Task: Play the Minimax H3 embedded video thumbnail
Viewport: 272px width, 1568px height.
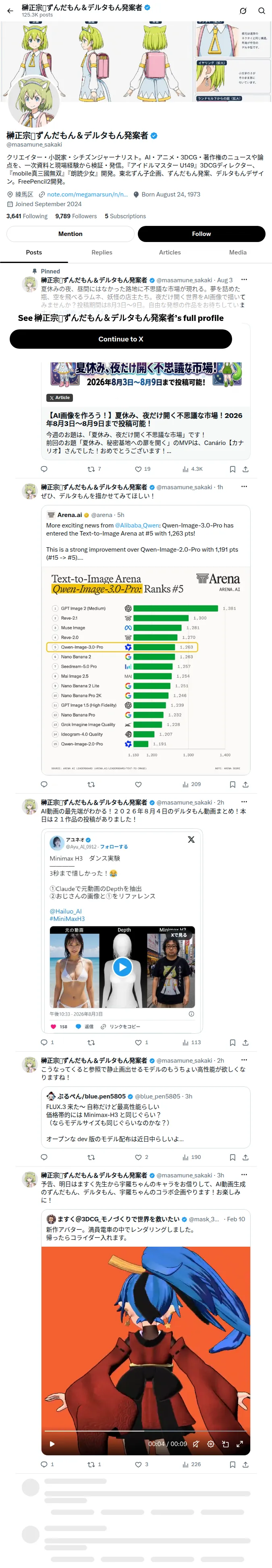Action: (123, 966)
